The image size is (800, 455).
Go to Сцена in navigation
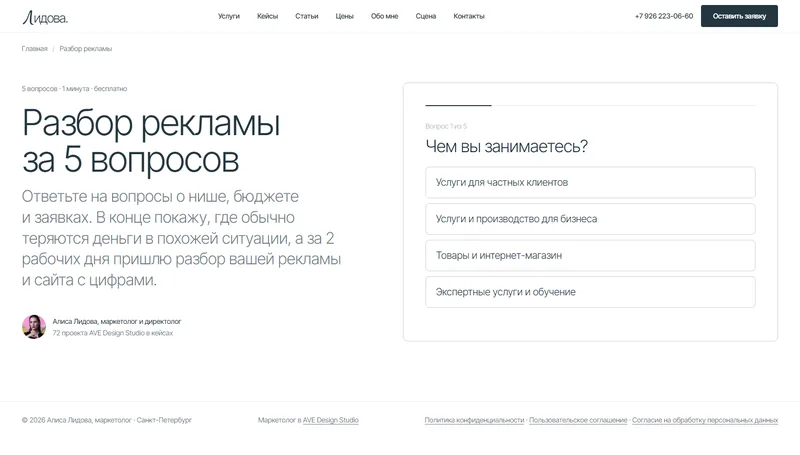[x=426, y=16]
